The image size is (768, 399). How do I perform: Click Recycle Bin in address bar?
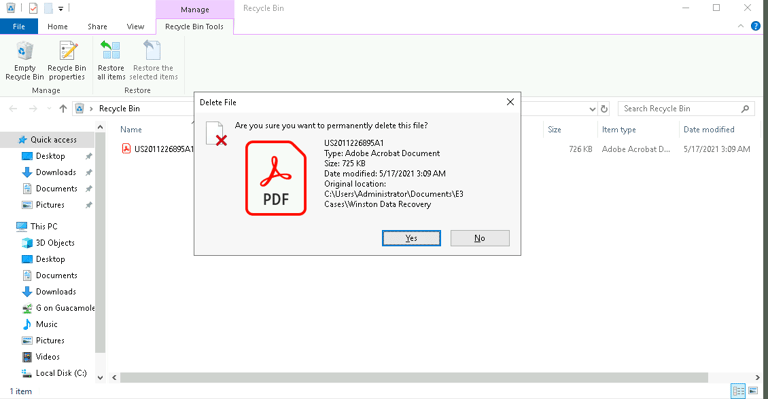pyautogui.click(x=120, y=109)
